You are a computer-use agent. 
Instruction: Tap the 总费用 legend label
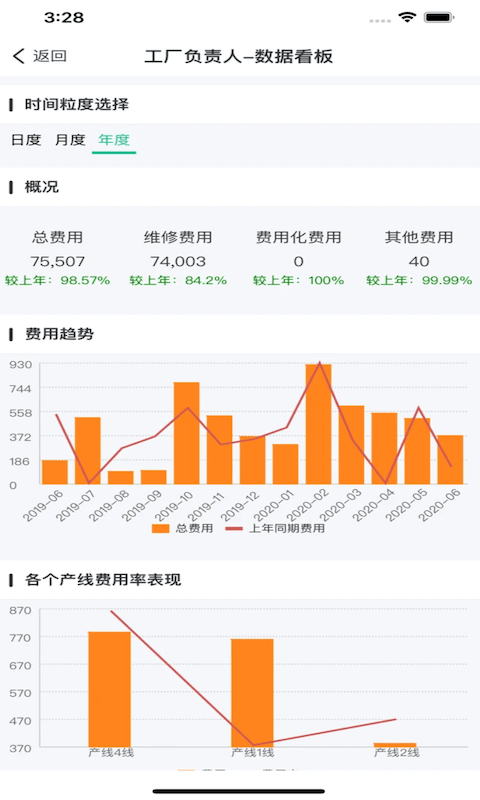click(x=194, y=529)
